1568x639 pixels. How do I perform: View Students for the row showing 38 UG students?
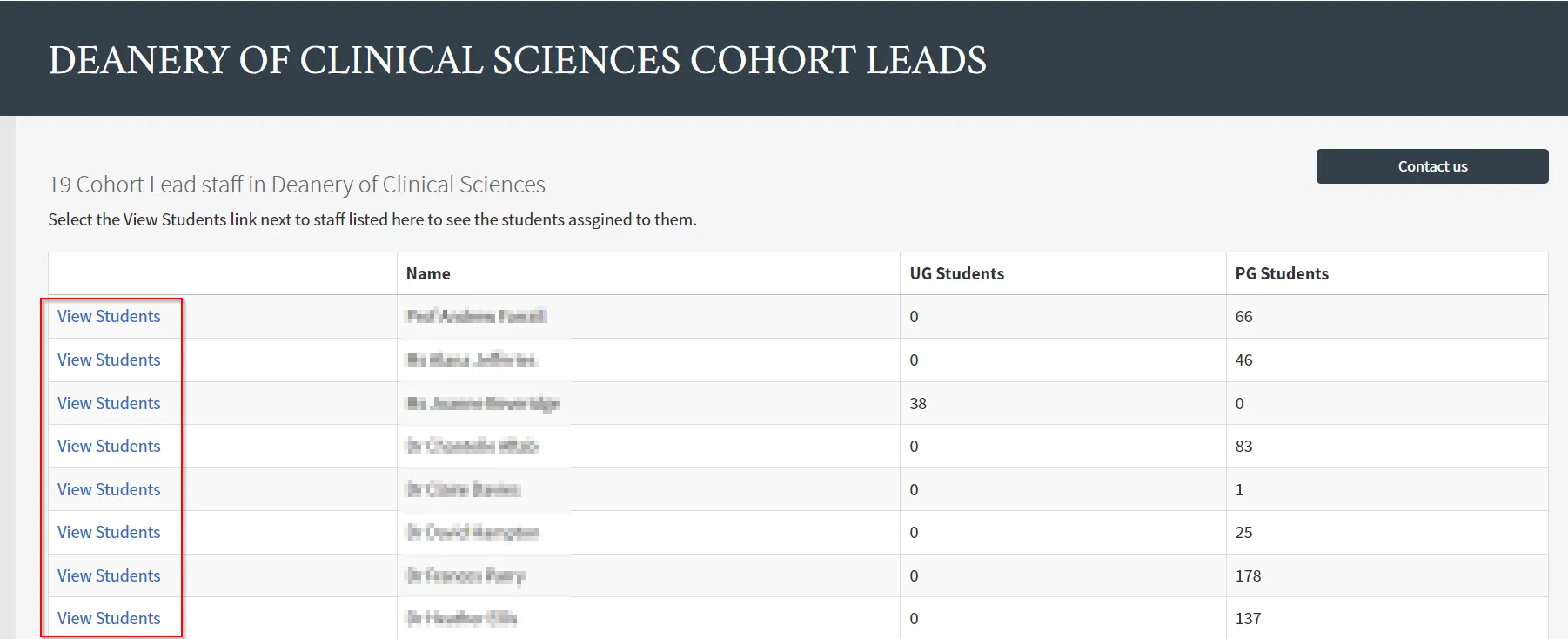[108, 403]
